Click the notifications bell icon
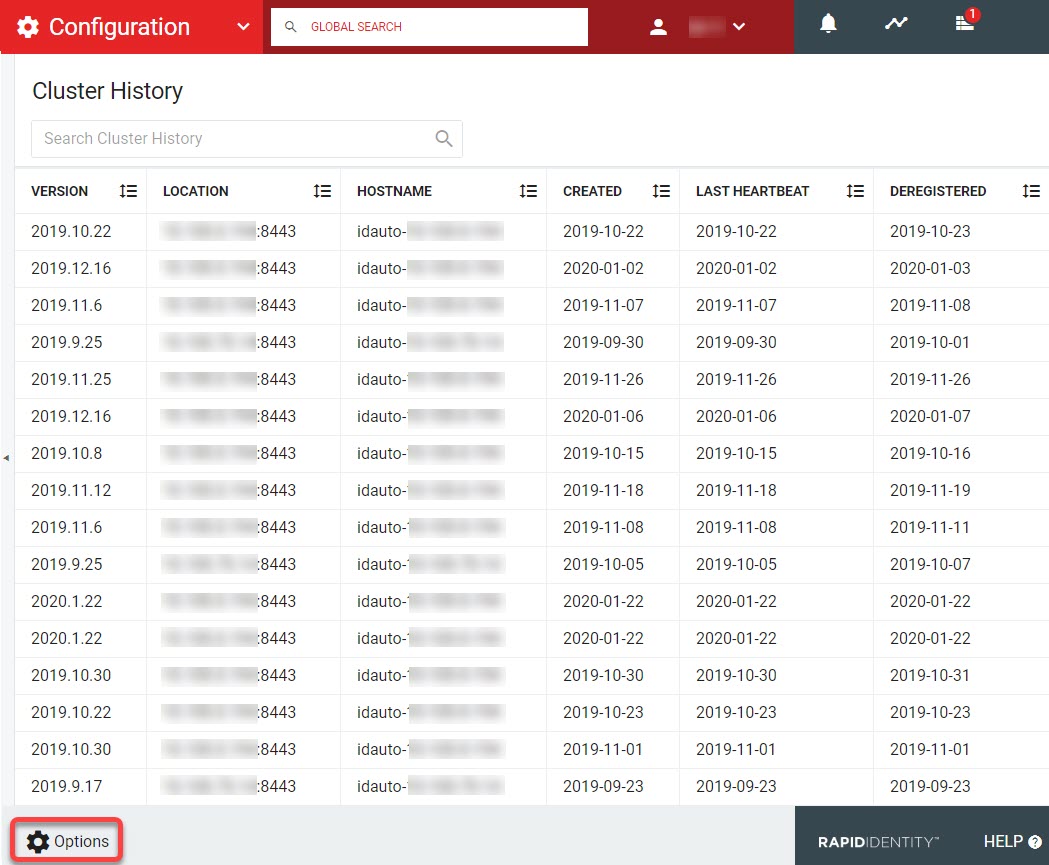1049x865 pixels. click(x=828, y=24)
